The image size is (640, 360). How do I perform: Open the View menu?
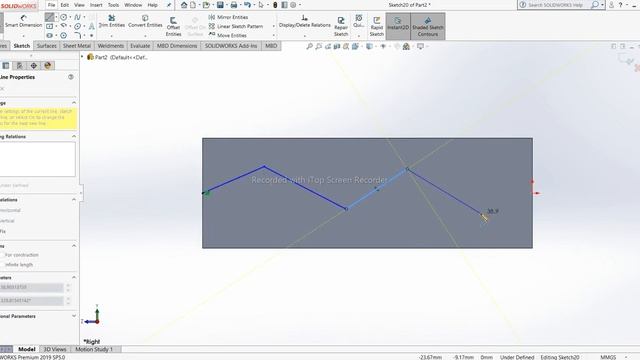(79, 5)
